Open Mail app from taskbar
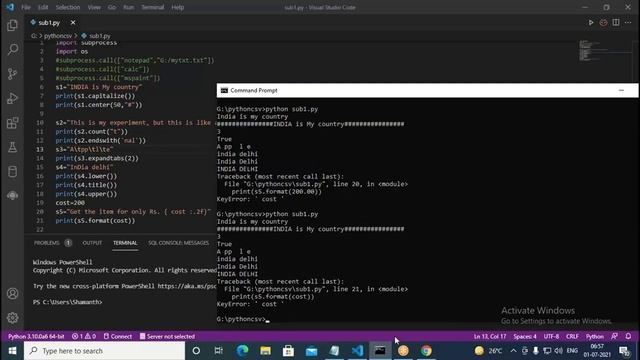Image resolution: width=640 pixels, height=360 pixels. pyautogui.click(x=311, y=351)
